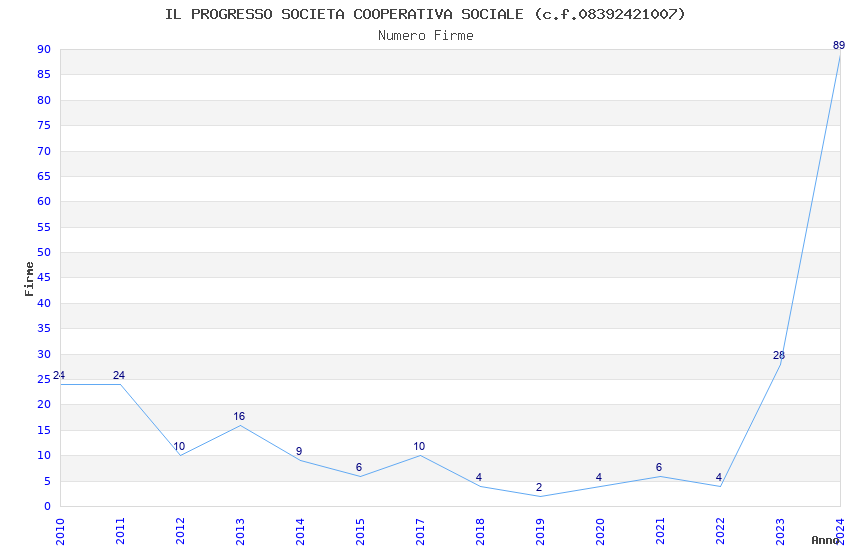Select the data label 24 above year 2011
Image resolution: width=850 pixels, height=550 pixels.
point(119,375)
